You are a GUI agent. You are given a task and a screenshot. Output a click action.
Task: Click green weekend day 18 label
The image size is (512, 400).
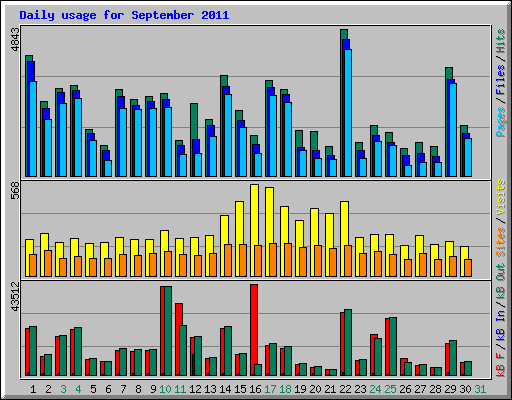(x=285, y=389)
